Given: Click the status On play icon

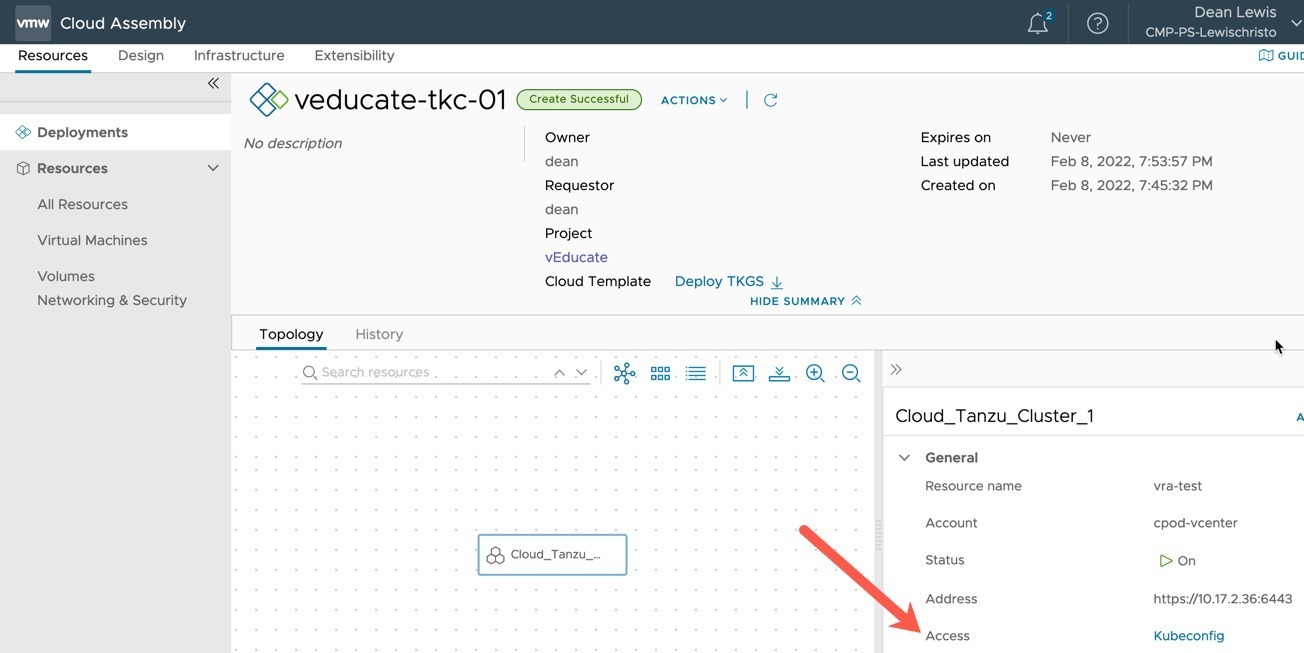Looking at the screenshot, I should click(1165, 561).
